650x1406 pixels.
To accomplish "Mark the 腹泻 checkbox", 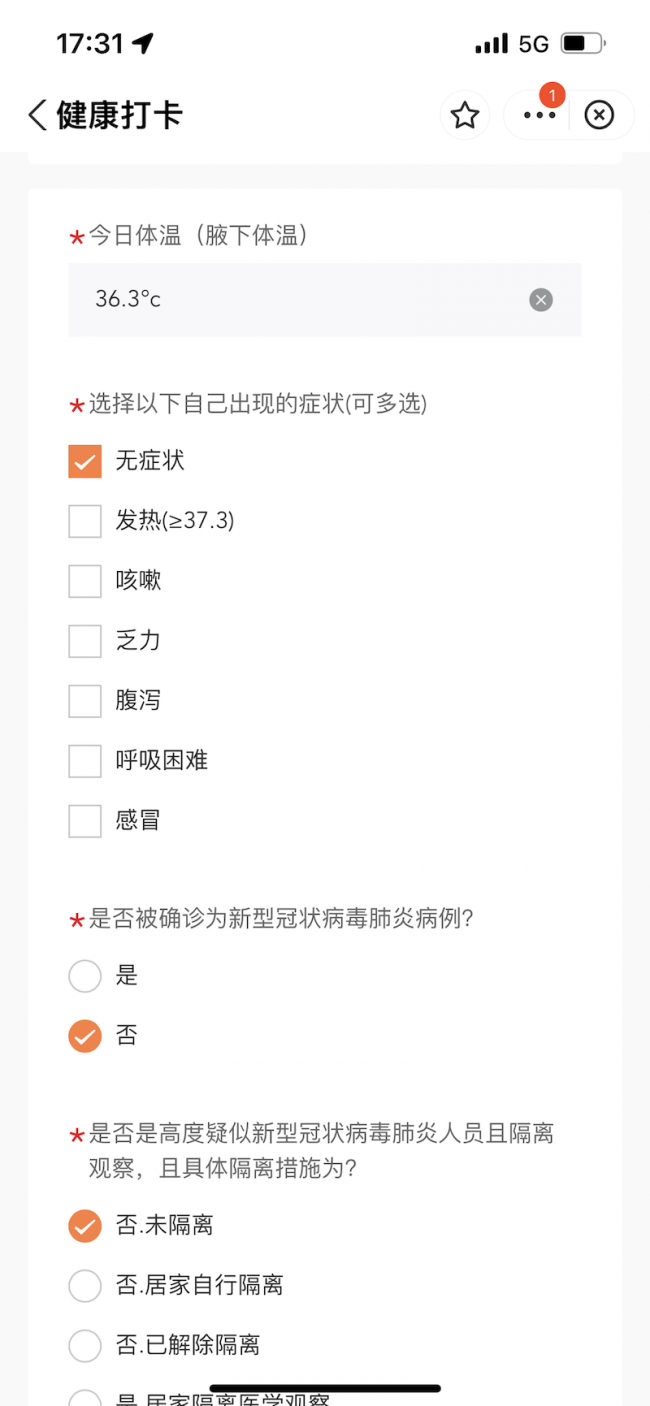I will (85, 701).
